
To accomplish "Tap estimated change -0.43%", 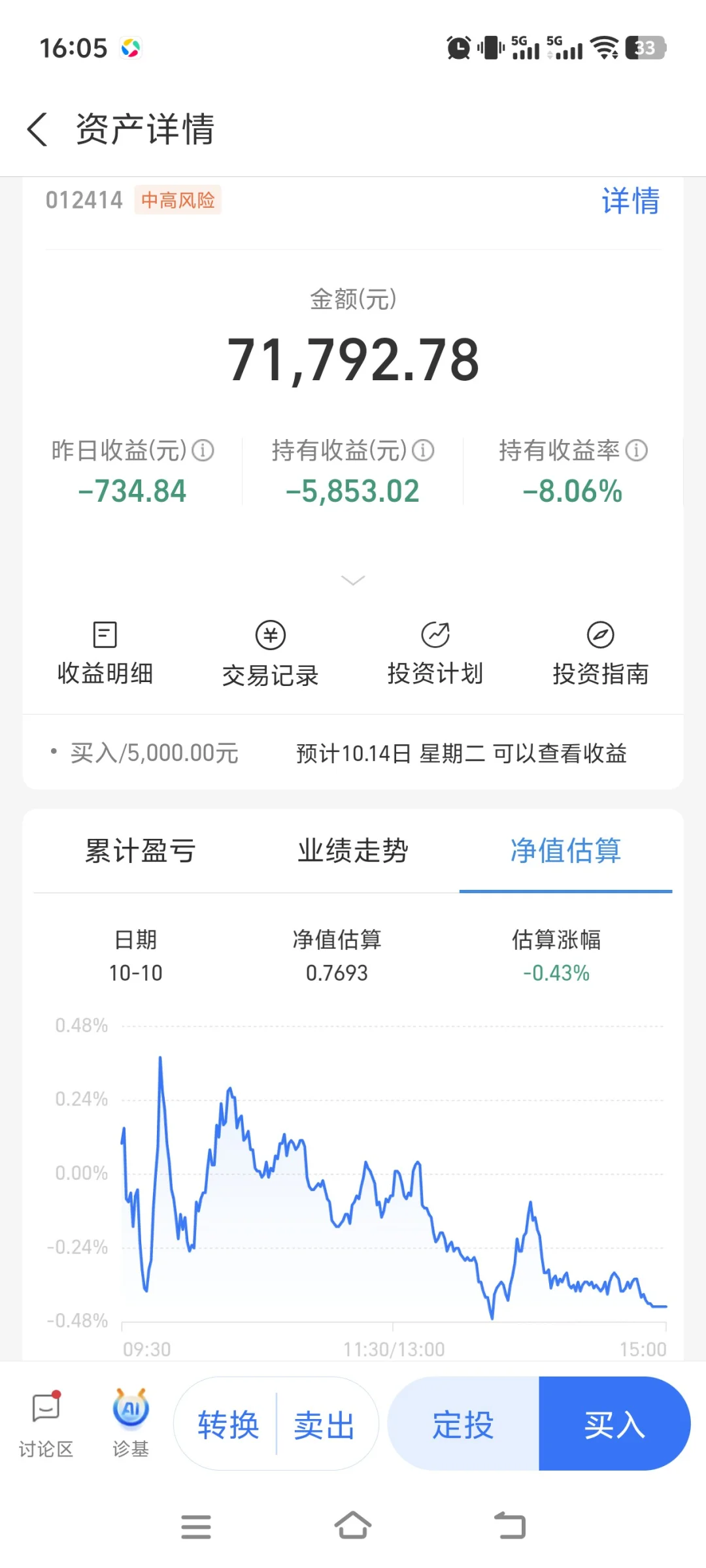I will (556, 973).
